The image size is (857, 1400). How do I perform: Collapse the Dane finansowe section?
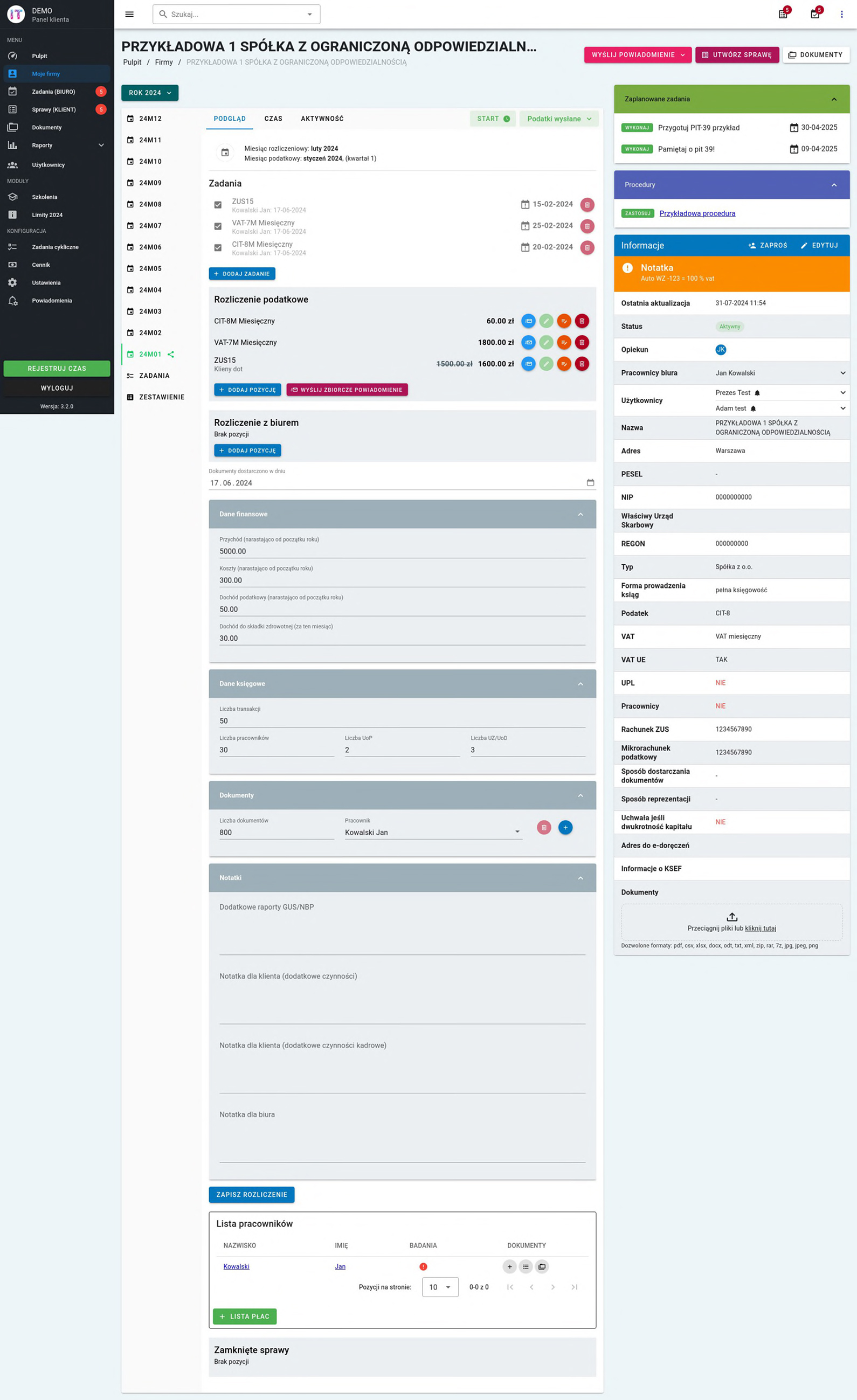pos(580,515)
